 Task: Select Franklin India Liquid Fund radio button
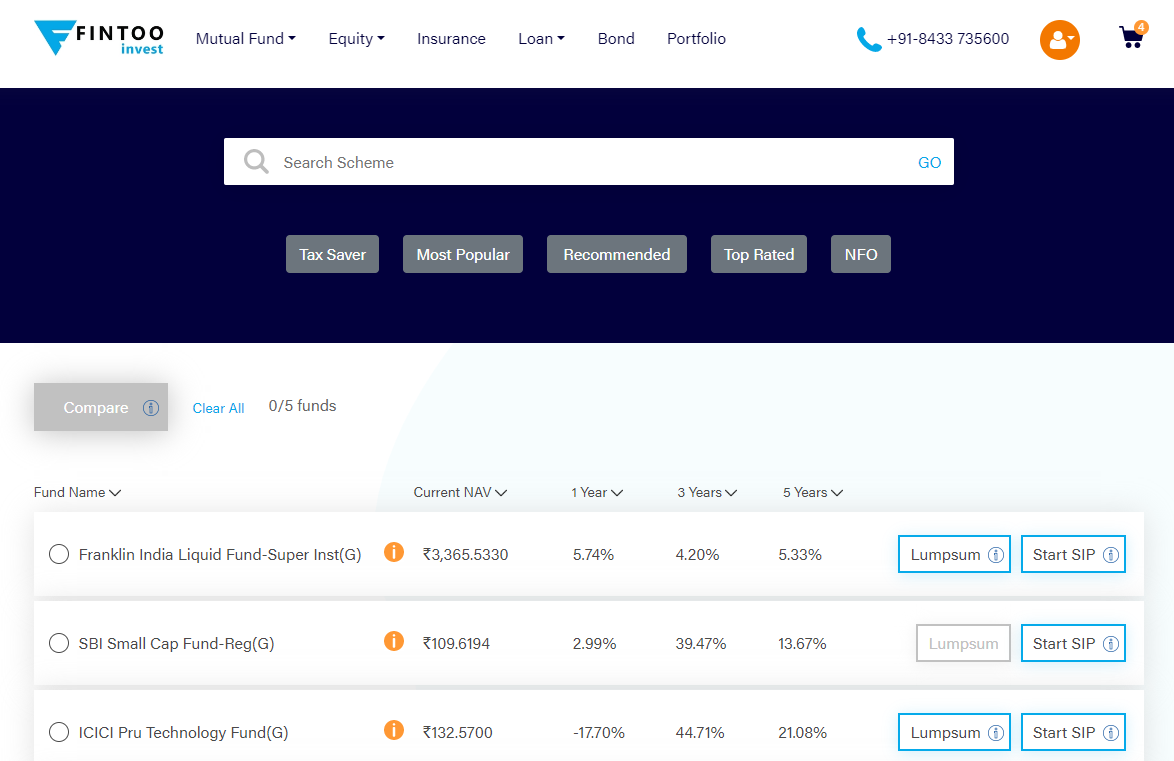coord(59,554)
